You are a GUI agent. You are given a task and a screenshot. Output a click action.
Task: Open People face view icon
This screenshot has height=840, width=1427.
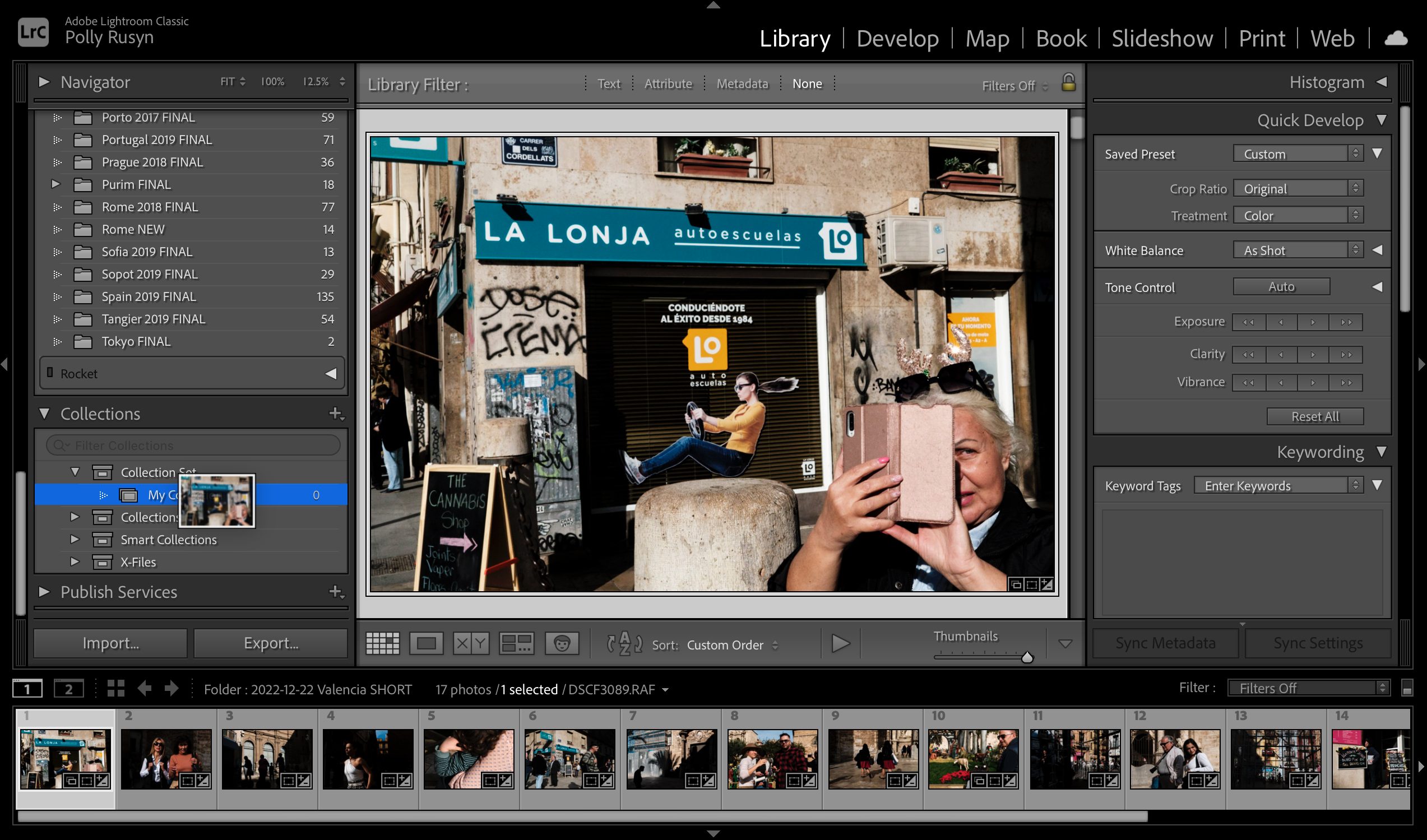coord(561,643)
